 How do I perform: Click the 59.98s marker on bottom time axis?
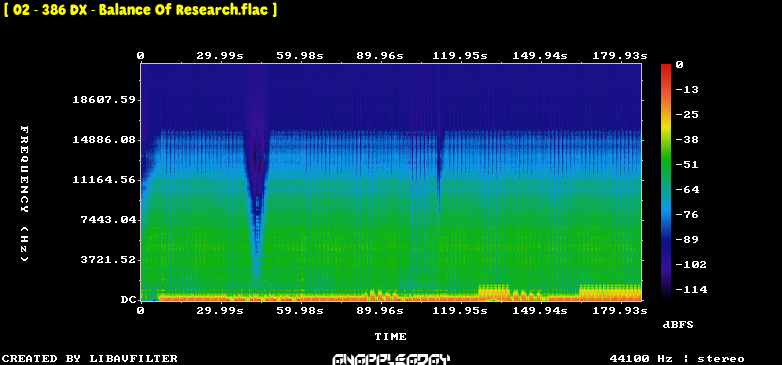300,311
